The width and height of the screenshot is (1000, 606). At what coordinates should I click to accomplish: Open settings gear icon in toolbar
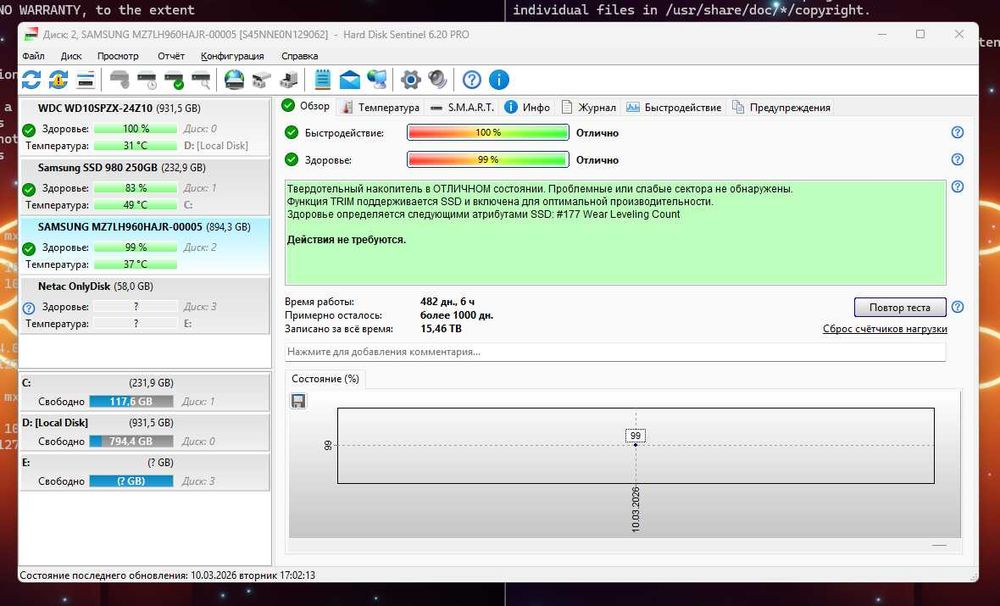click(x=411, y=80)
